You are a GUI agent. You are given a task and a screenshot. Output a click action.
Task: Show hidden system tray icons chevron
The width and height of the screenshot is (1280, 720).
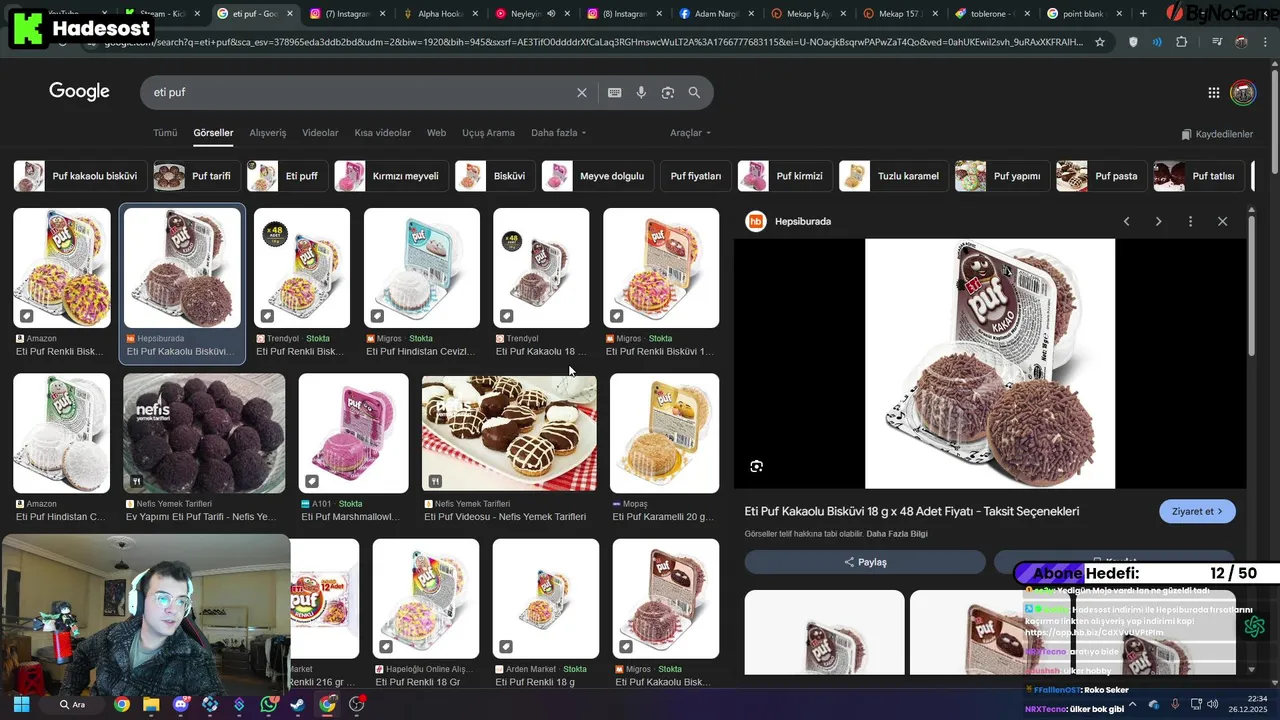pos(1133,704)
